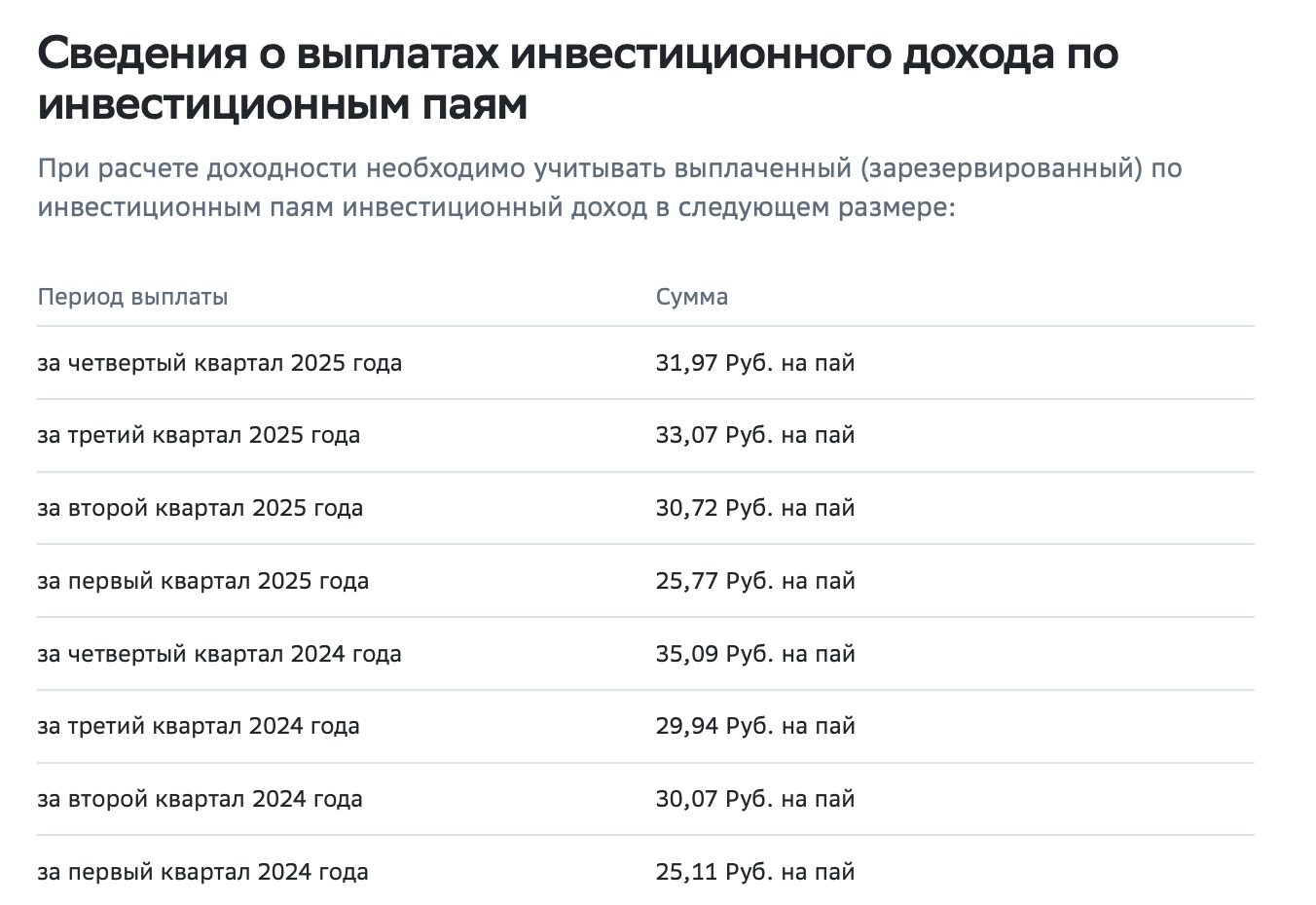Select the 'за третий квартал 2025 года' row label

[199, 435]
